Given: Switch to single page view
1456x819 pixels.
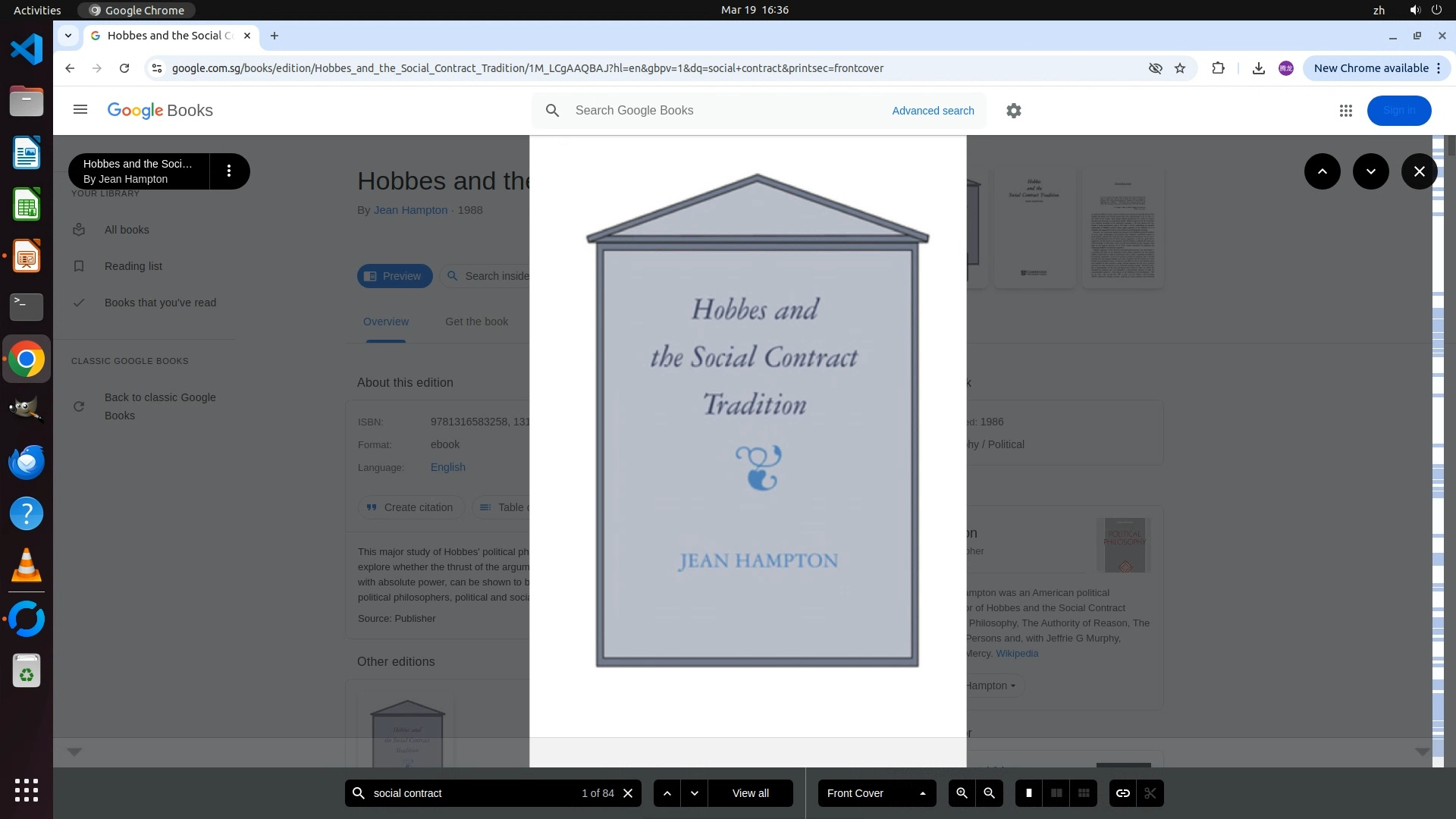Looking at the screenshot, I should pyautogui.click(x=1029, y=793).
